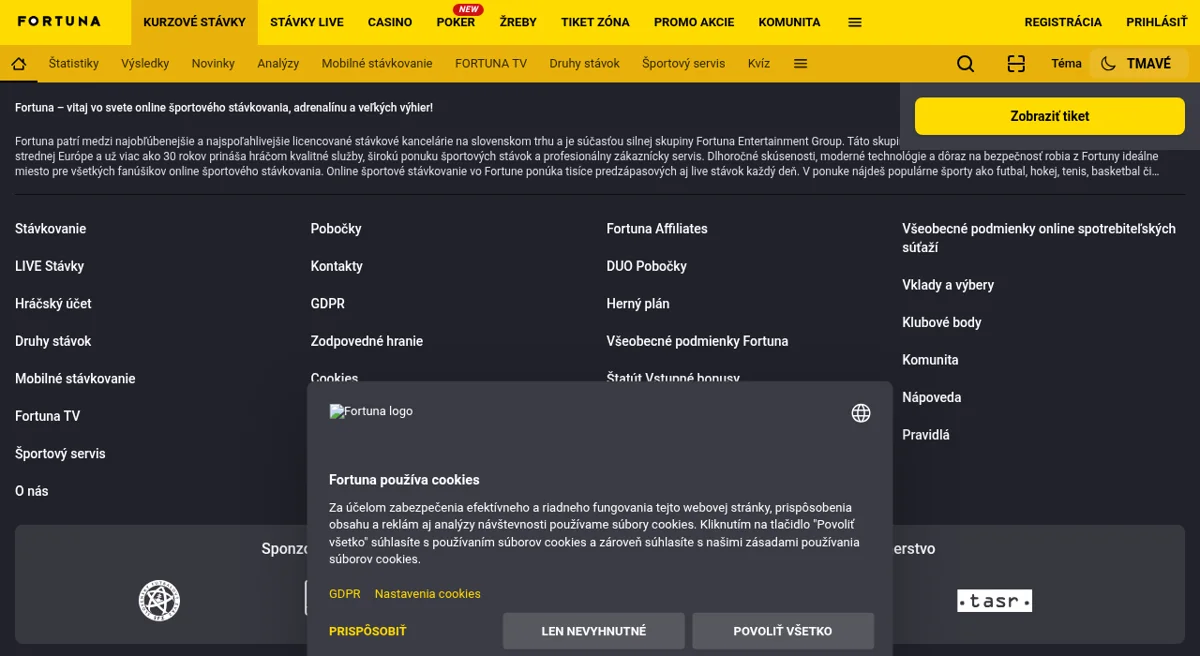Open the home icon in sub navigation
The image size is (1200, 656).
pos(18,64)
